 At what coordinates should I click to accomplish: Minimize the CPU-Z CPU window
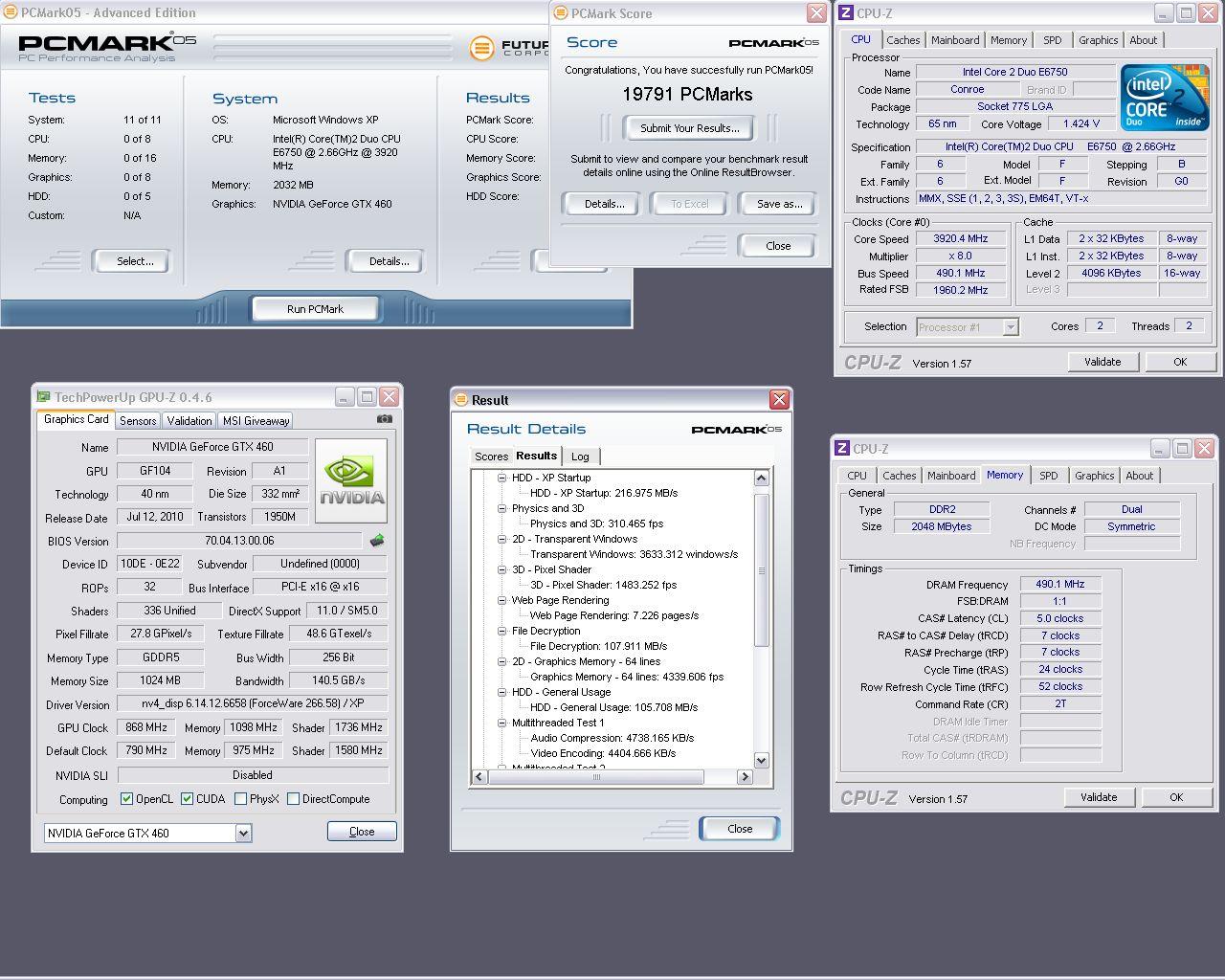[1163, 12]
